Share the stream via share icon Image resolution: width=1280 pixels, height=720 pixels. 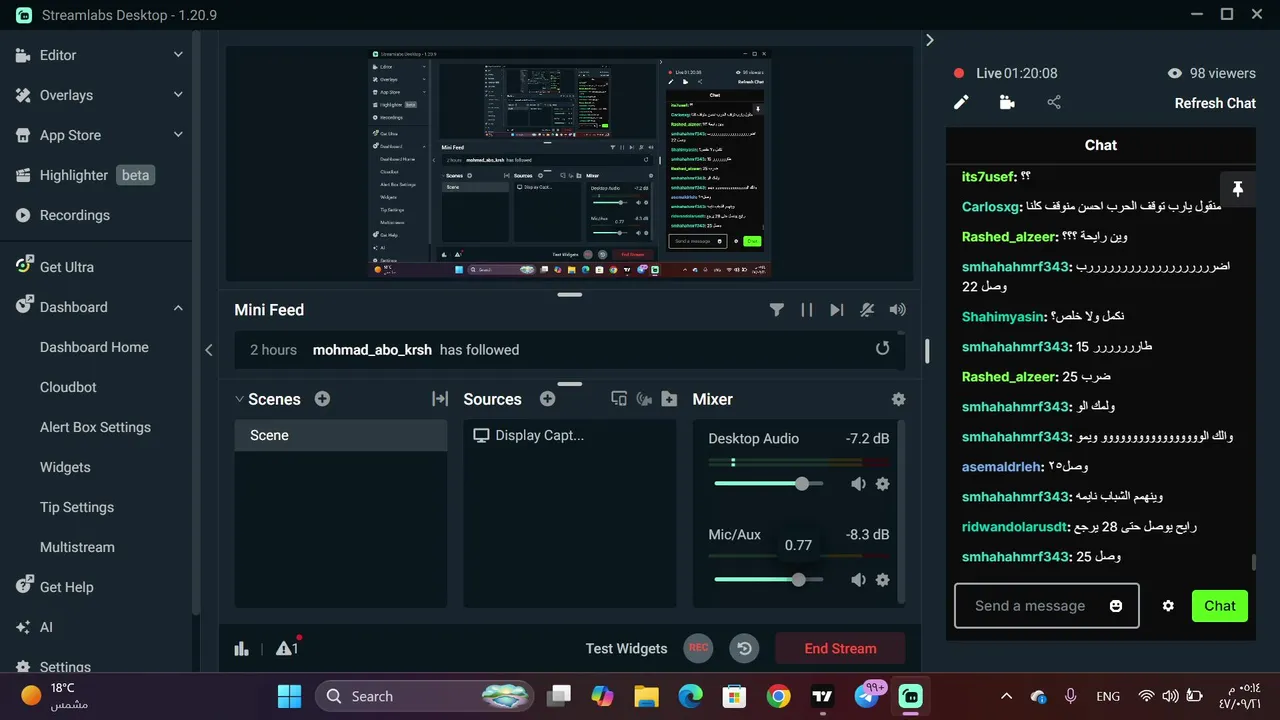click(x=1054, y=102)
